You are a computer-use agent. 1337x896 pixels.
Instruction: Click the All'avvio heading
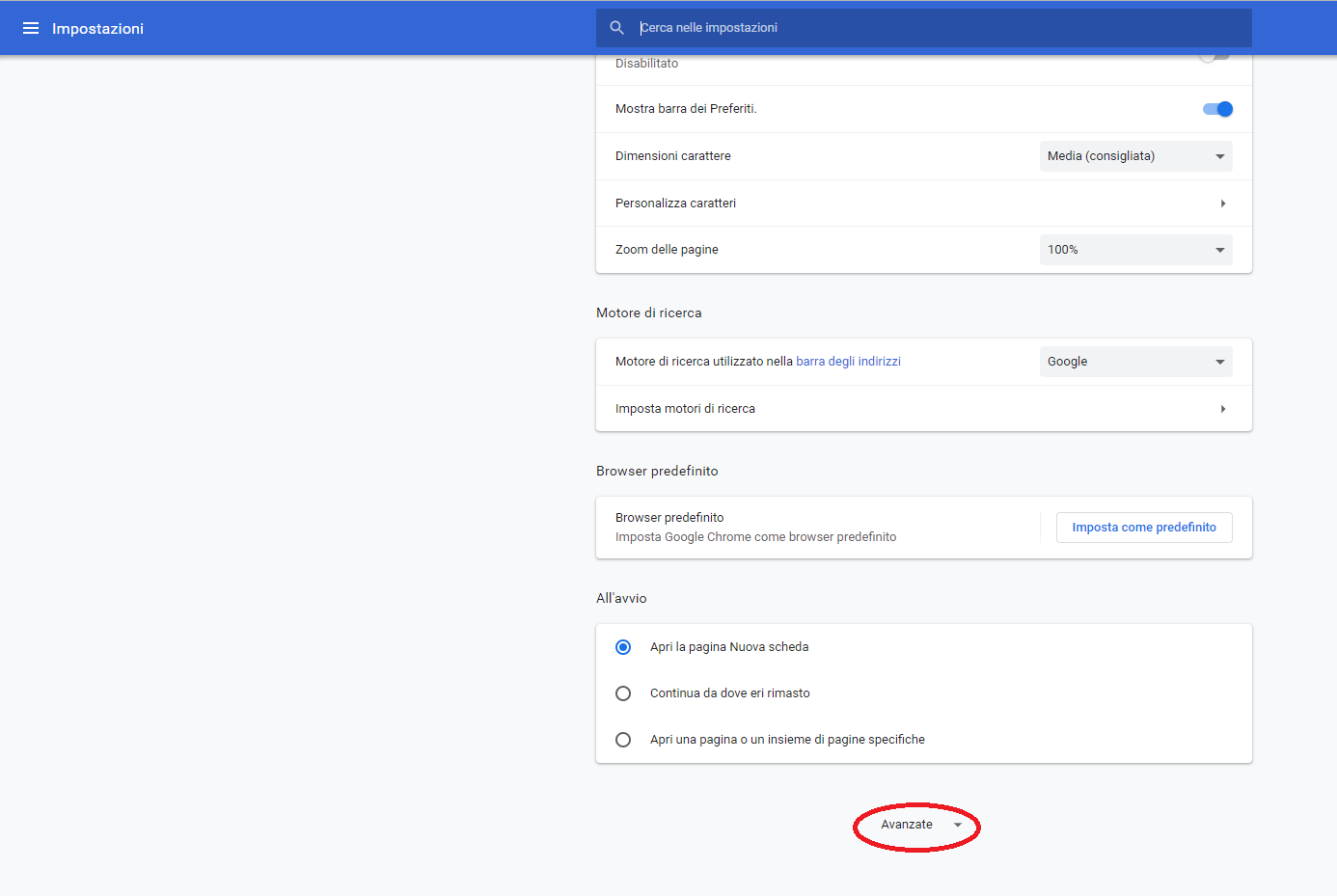(621, 599)
